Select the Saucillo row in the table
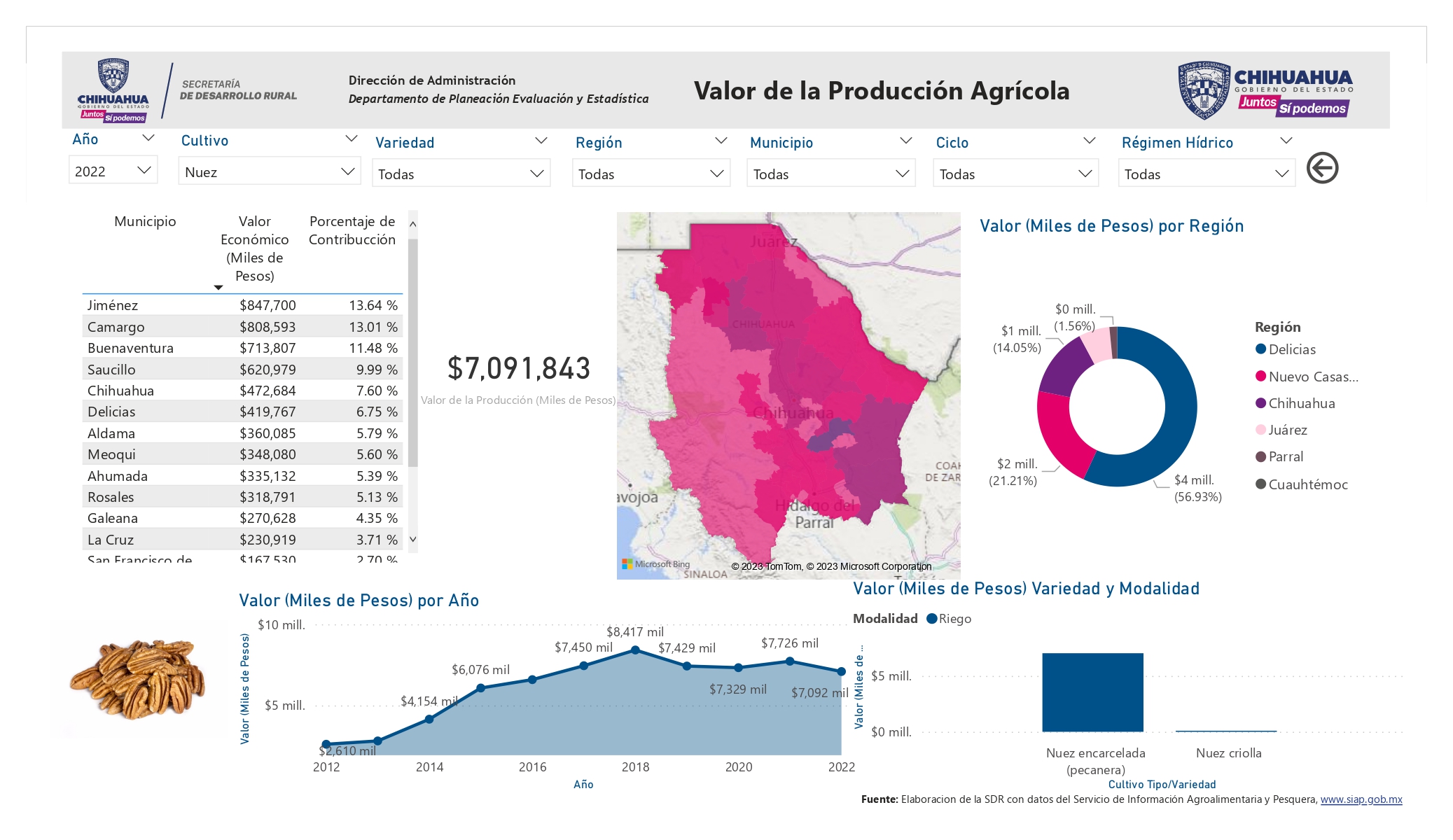 (242, 370)
